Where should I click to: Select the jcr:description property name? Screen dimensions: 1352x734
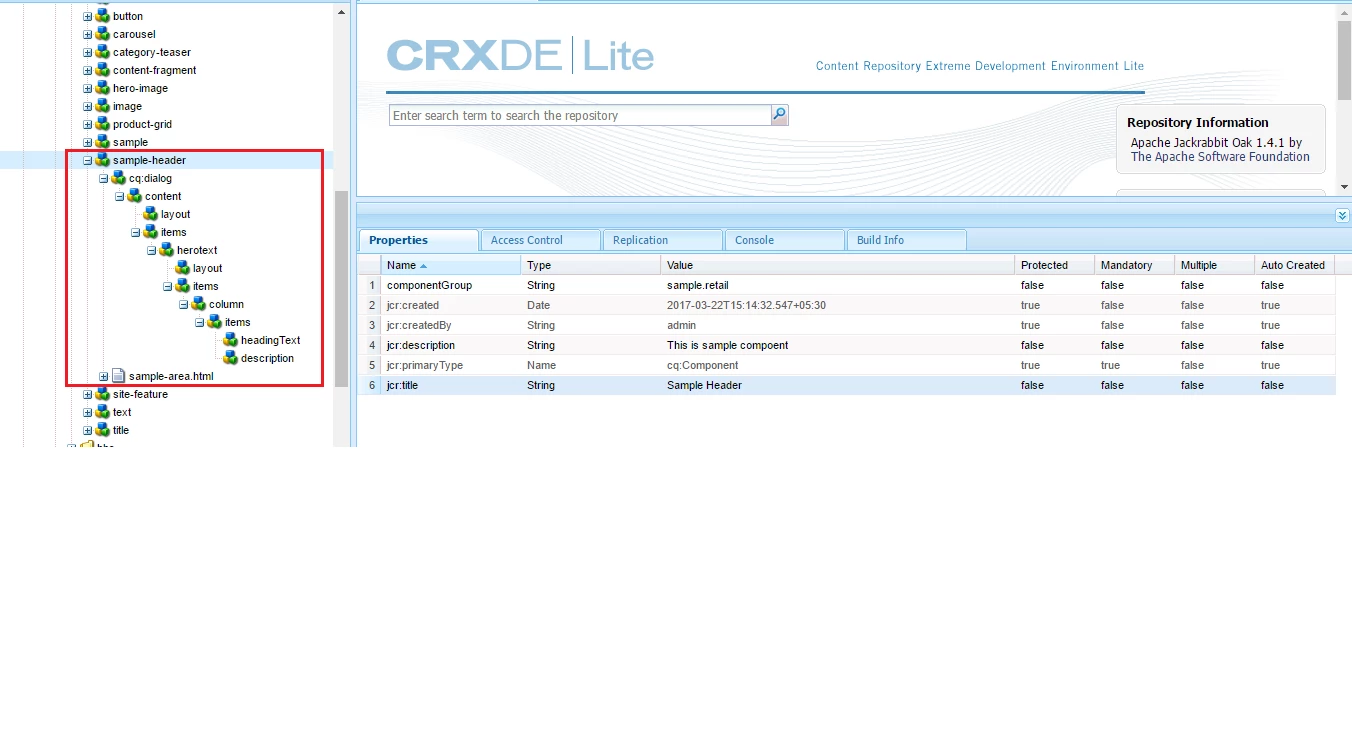click(x=421, y=345)
